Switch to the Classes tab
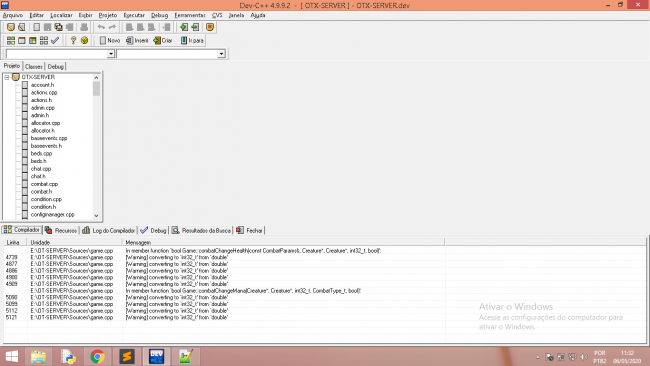 click(34, 67)
